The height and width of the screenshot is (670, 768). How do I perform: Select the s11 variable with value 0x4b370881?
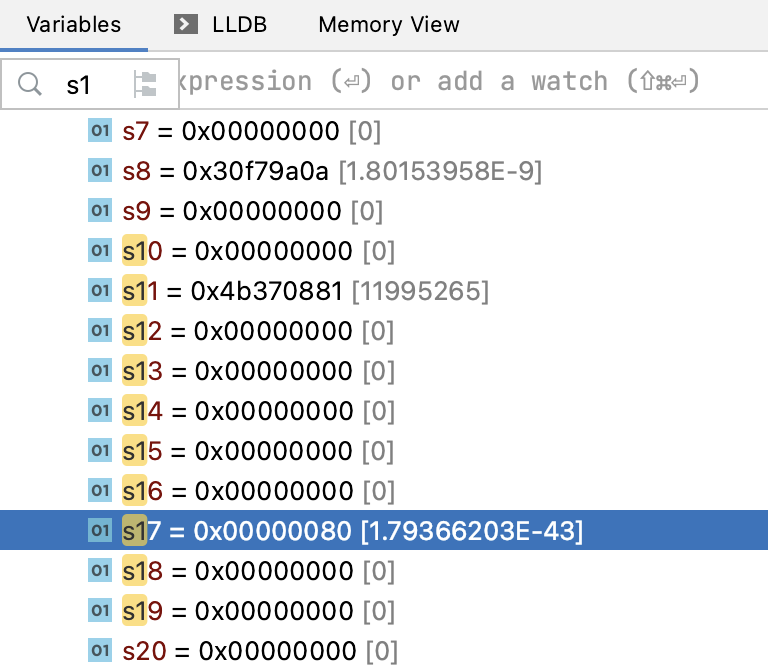(305, 291)
